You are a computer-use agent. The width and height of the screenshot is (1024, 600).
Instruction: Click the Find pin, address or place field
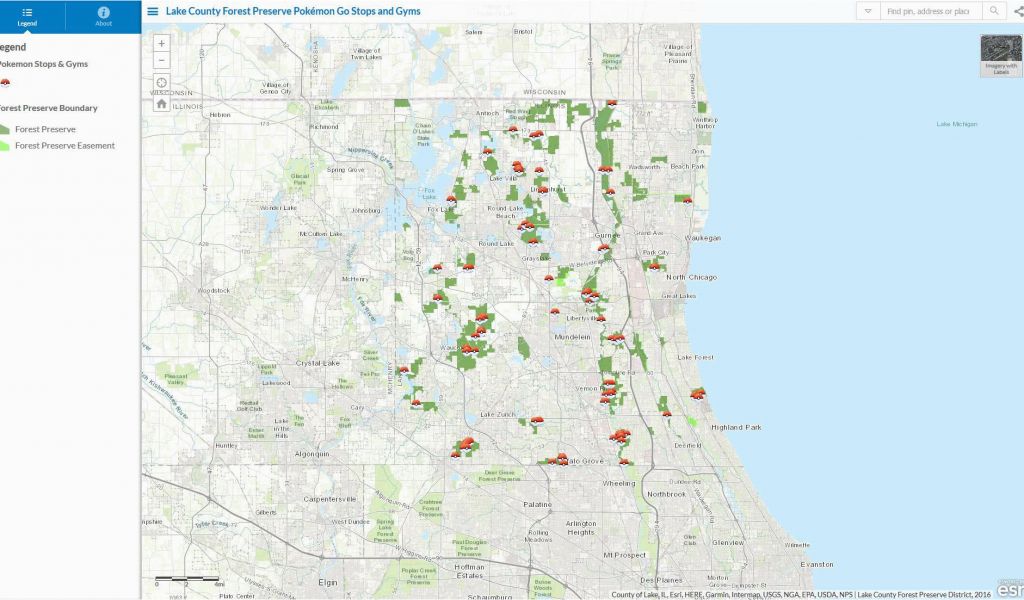930,11
